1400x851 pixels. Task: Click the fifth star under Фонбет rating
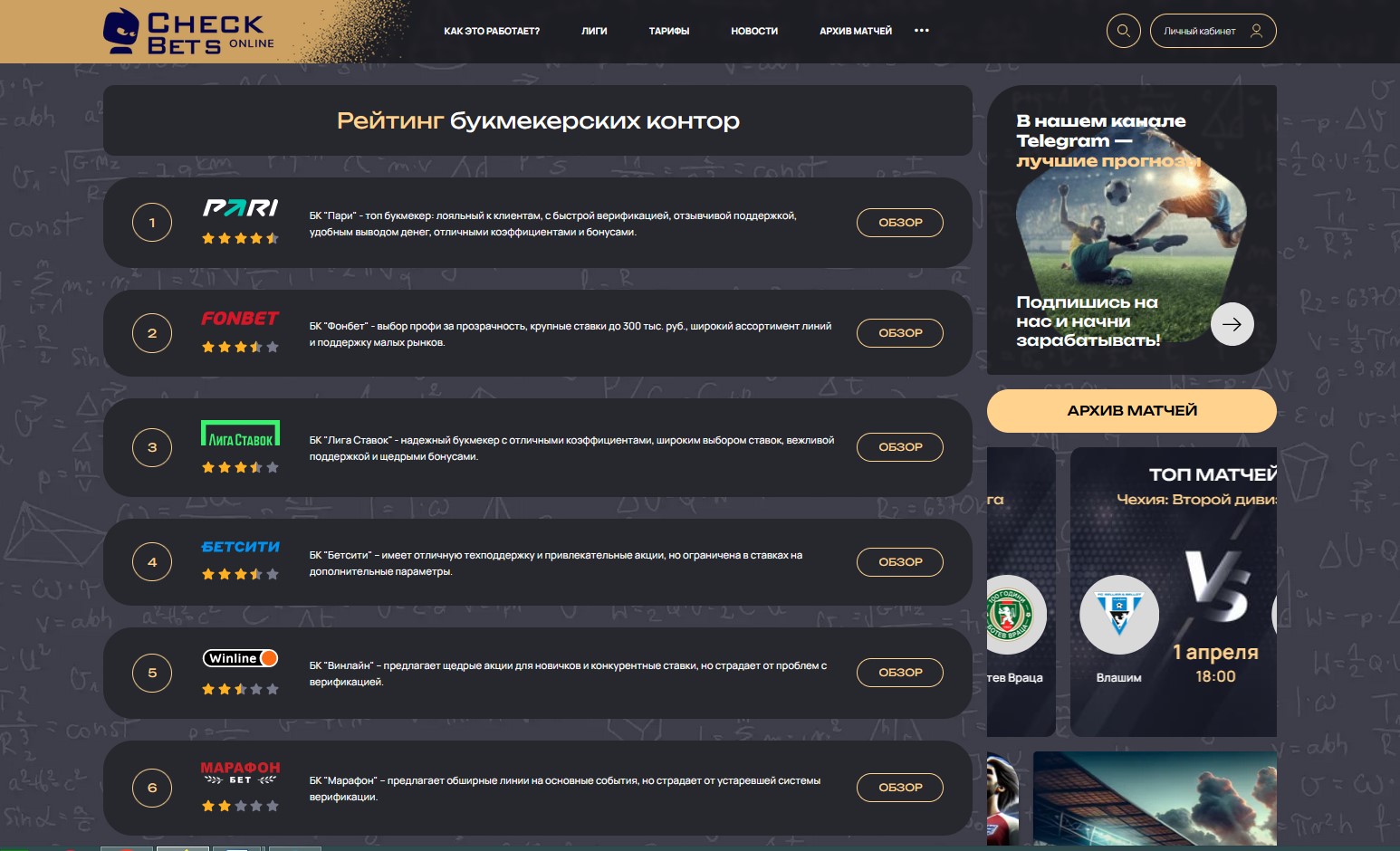[x=273, y=345]
